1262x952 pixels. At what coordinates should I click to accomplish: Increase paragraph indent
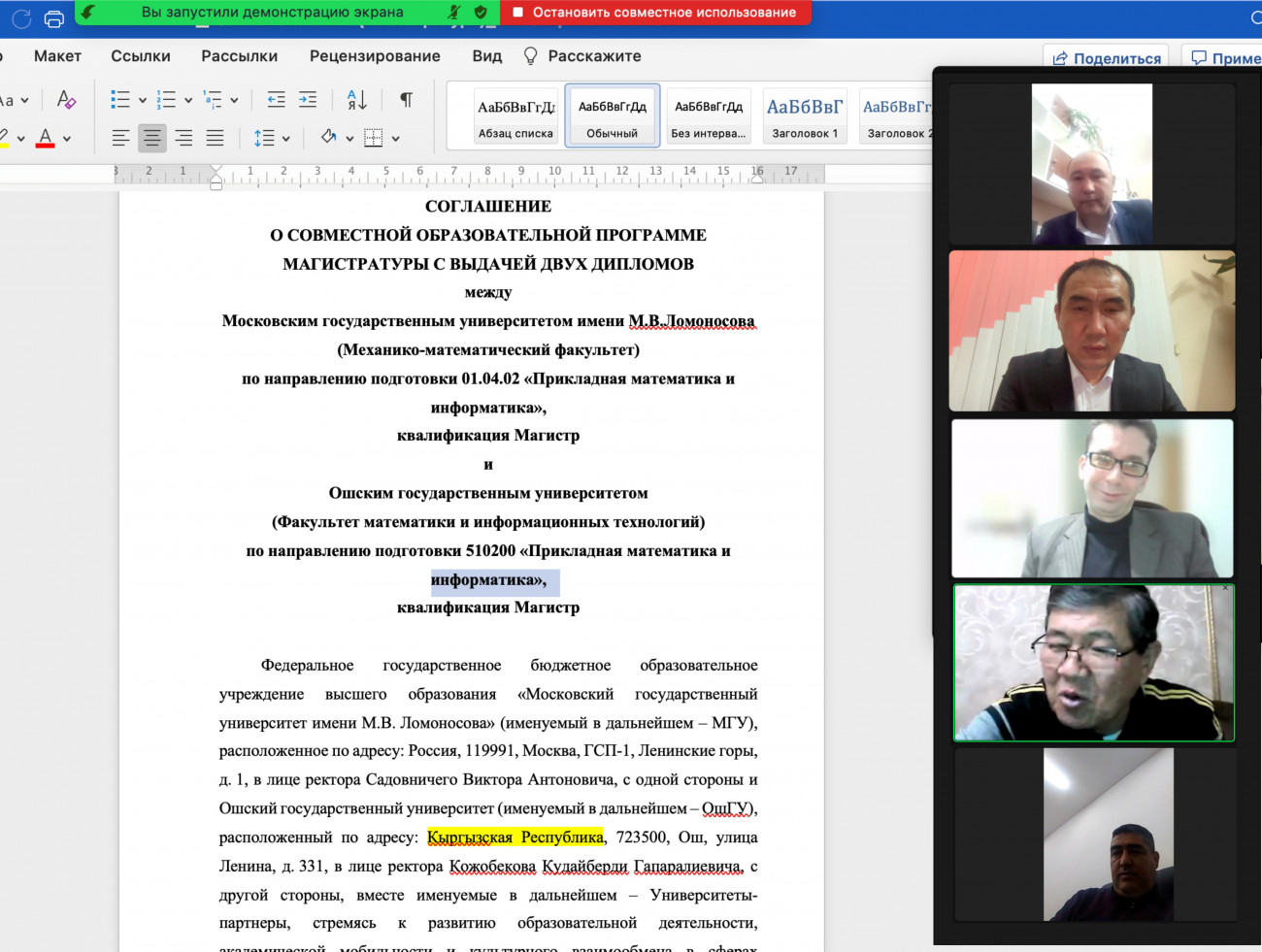pyautogui.click(x=308, y=99)
